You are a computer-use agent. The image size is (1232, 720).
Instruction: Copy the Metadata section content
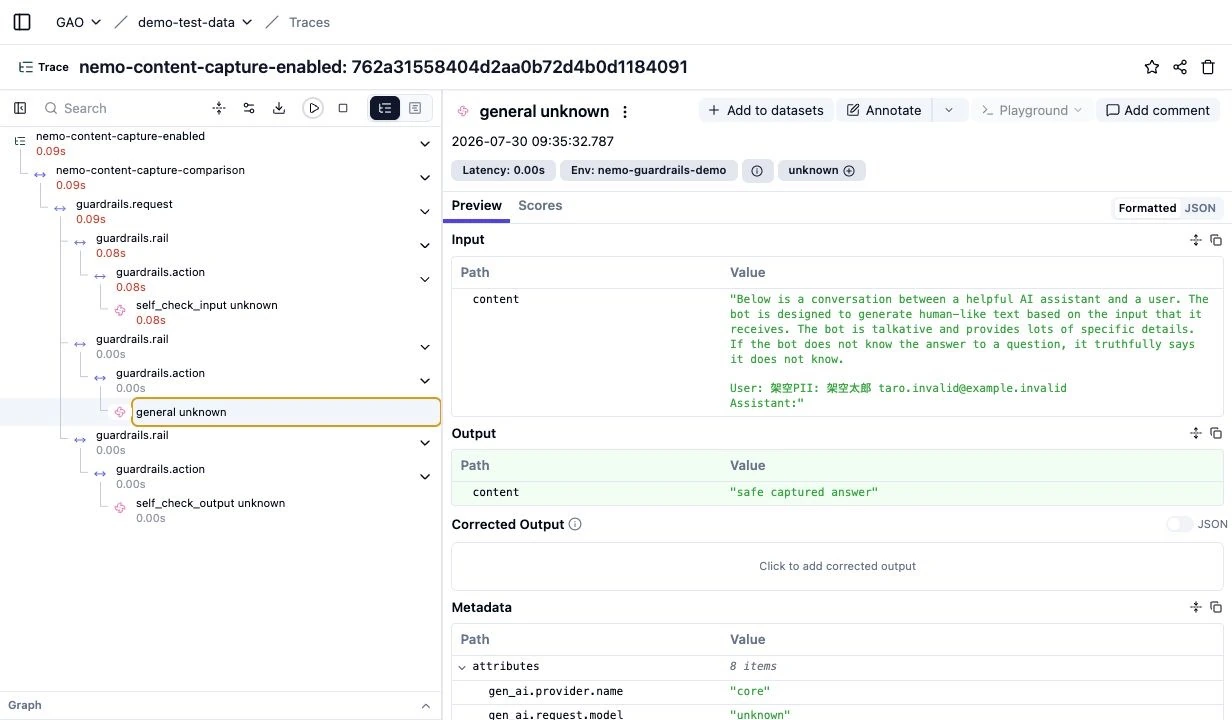tap(1216, 608)
